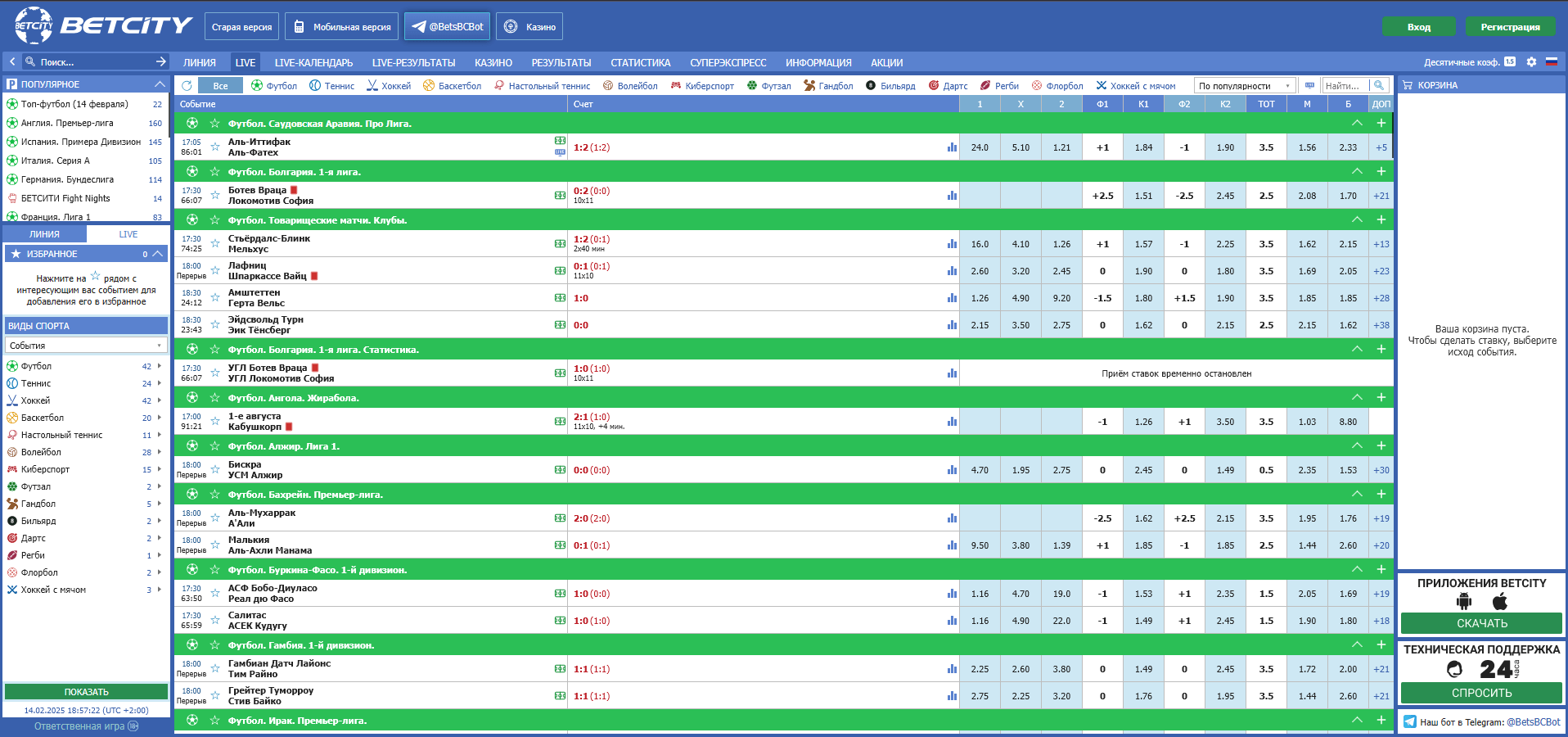This screenshot has width=1568, height=737.
Task: Open the События dropdown in Виды спорта
Action: coord(86,346)
